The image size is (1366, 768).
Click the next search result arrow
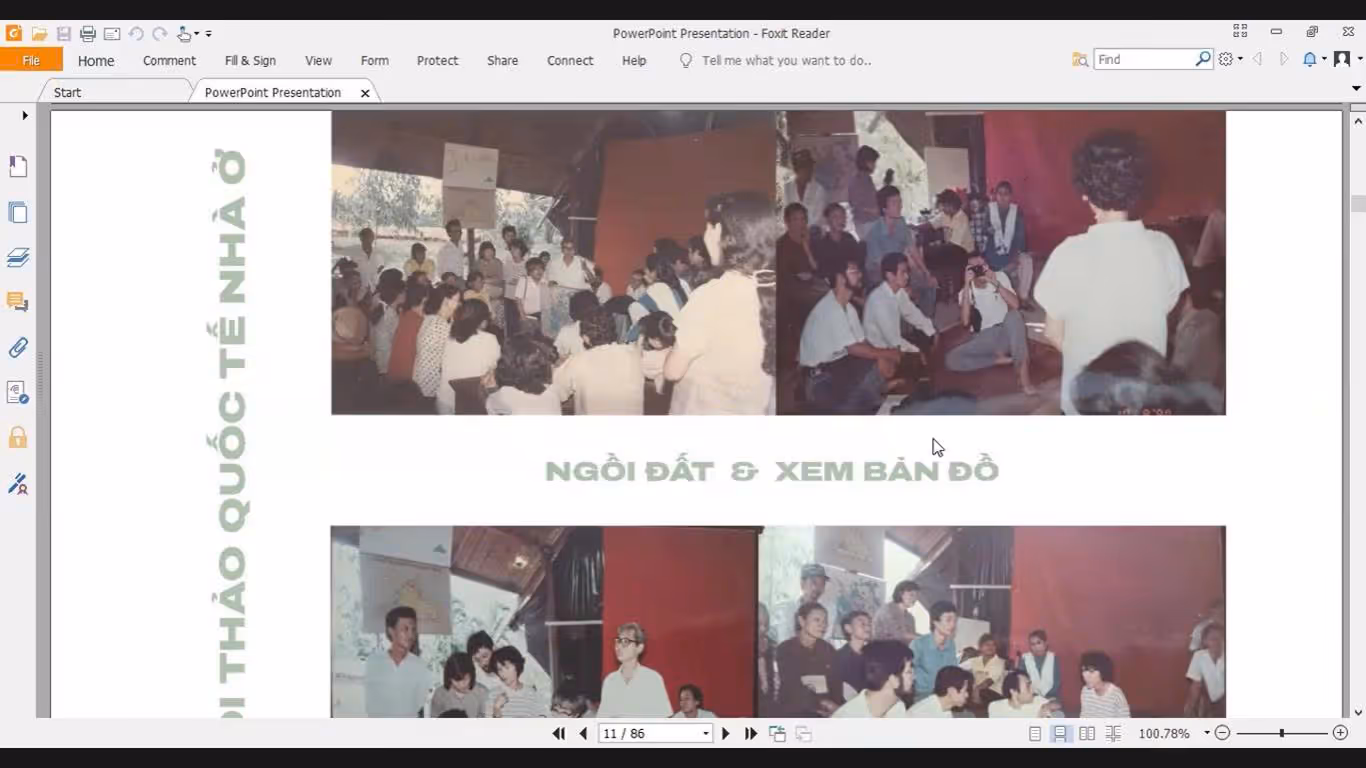[x=1284, y=60]
